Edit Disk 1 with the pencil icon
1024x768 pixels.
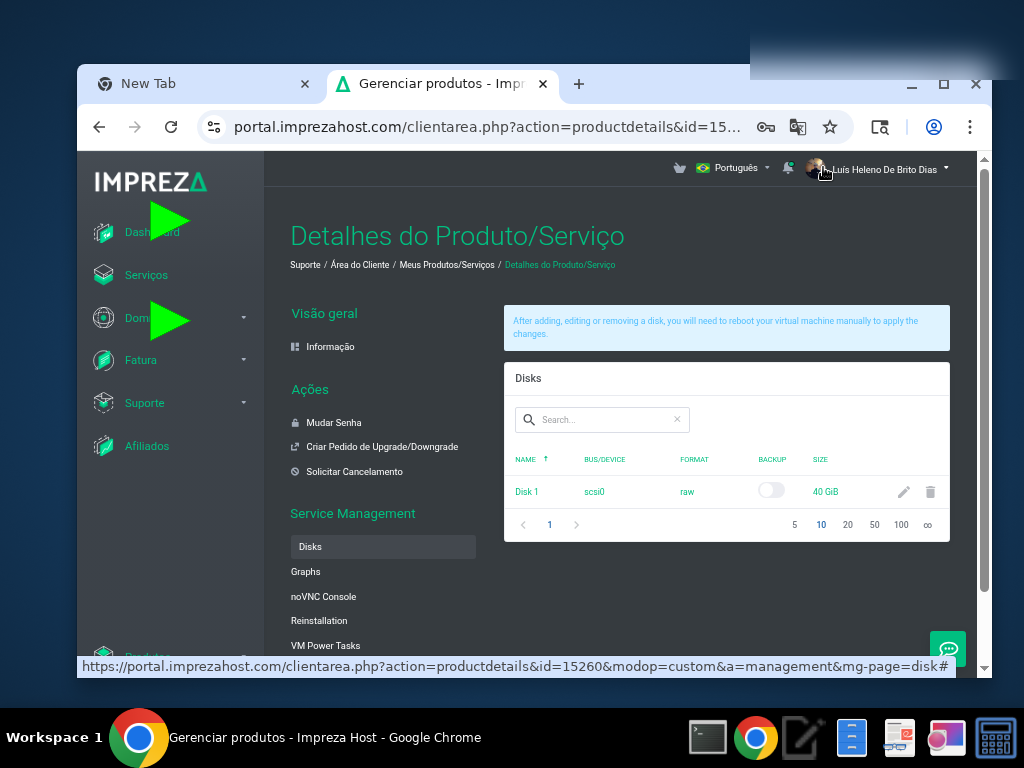903,492
